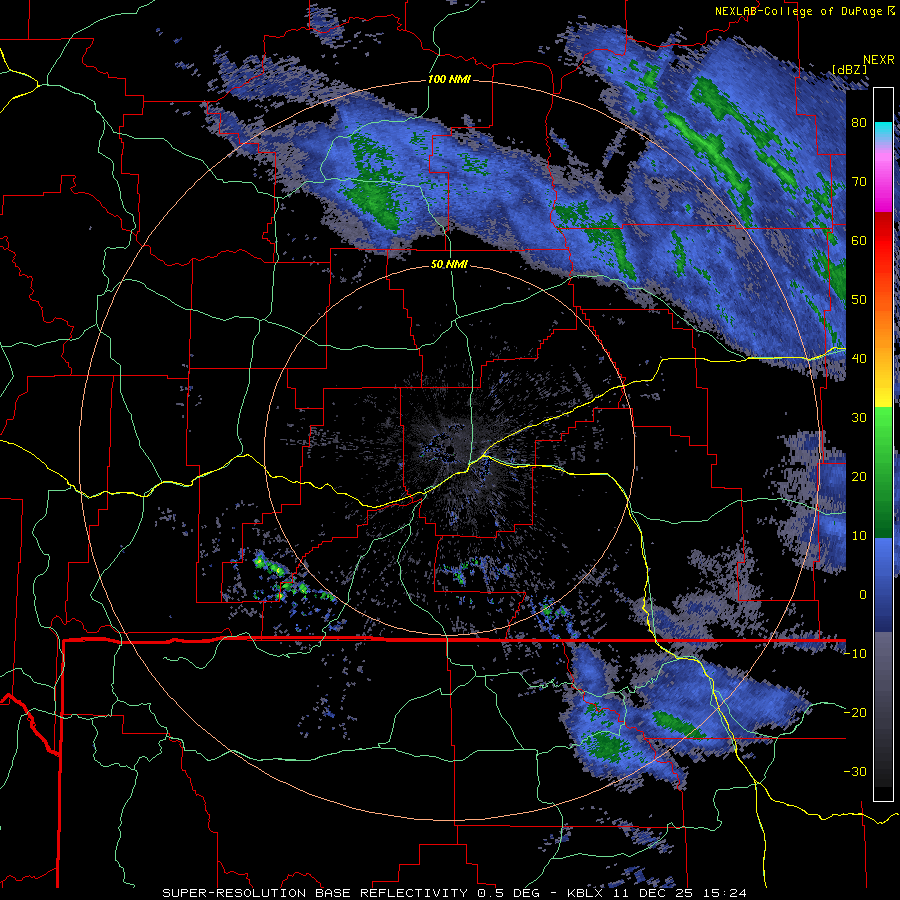
Task: Click the cyan top segment of color bar
Action: click(x=883, y=129)
